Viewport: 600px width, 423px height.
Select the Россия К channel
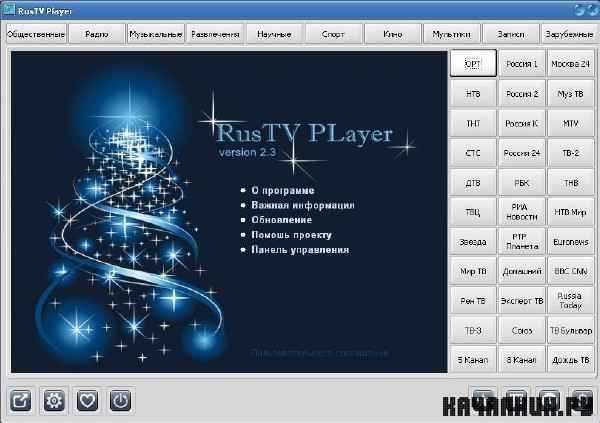pos(522,123)
